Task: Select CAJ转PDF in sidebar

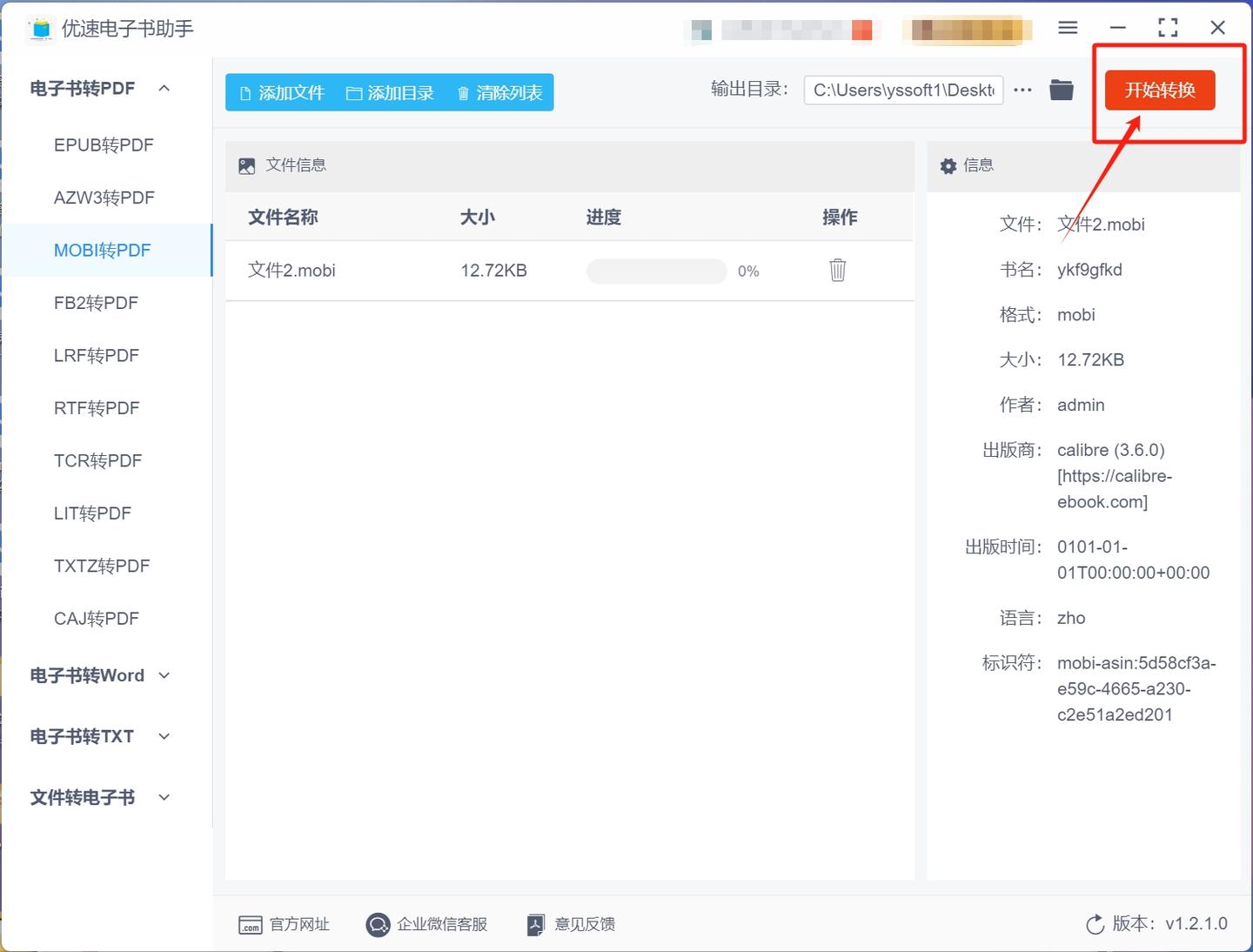Action: [x=106, y=619]
